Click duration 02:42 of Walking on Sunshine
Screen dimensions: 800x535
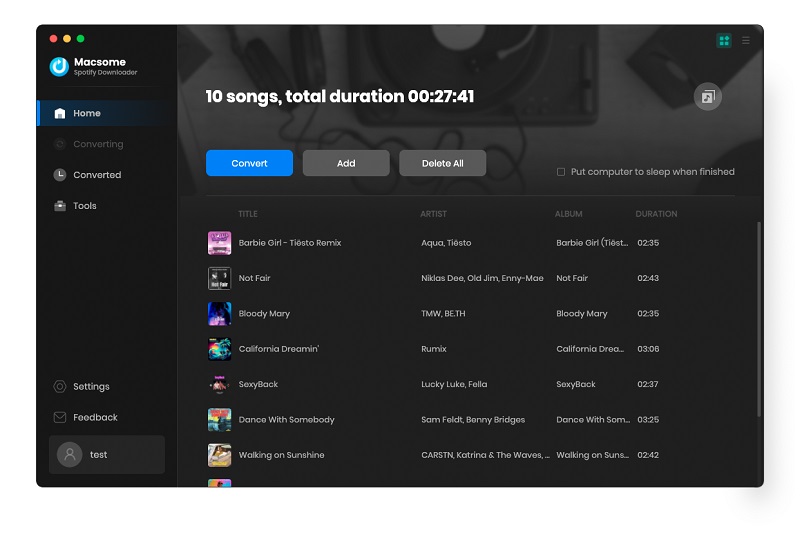click(648, 455)
